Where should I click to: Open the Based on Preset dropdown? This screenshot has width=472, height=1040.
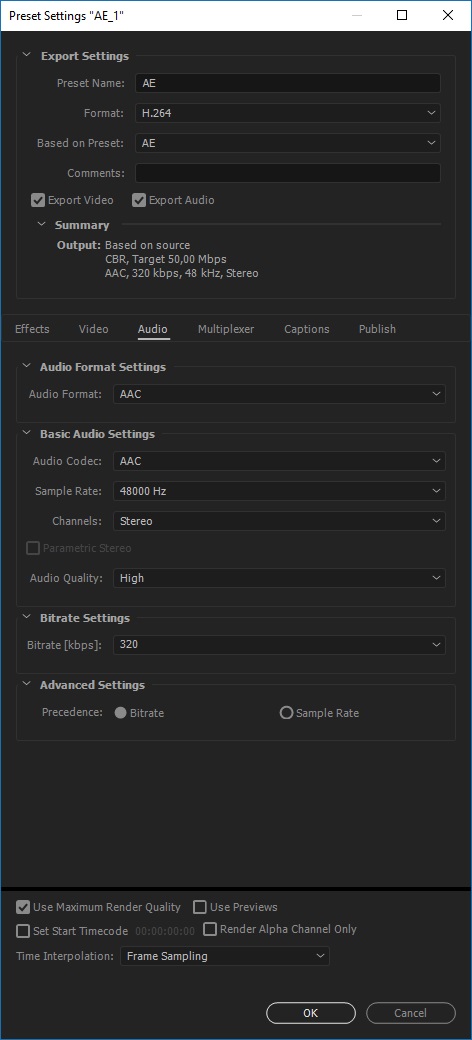[x=288, y=143]
